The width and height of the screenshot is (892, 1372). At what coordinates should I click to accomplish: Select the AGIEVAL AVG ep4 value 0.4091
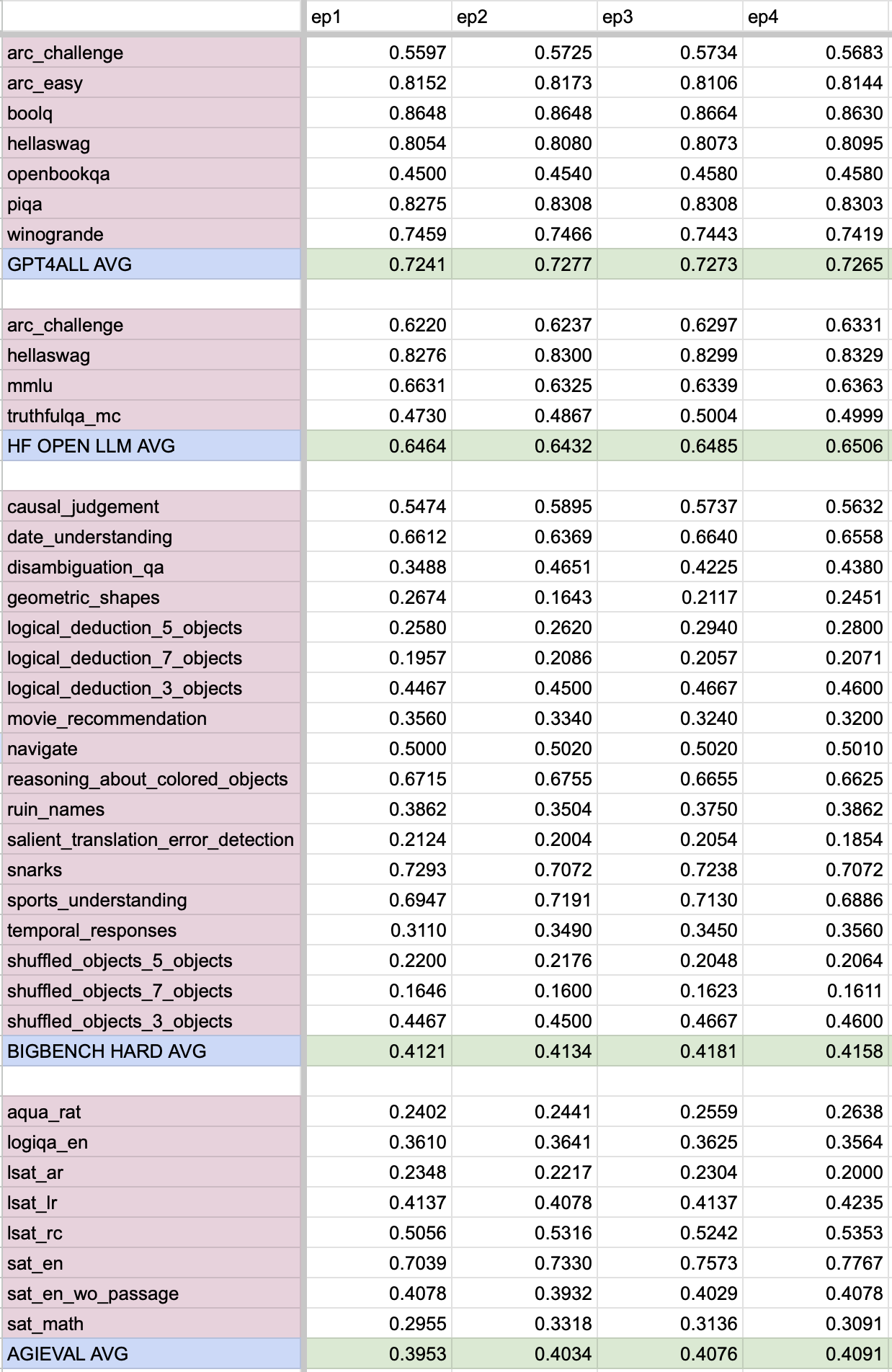pyautogui.click(x=816, y=1354)
